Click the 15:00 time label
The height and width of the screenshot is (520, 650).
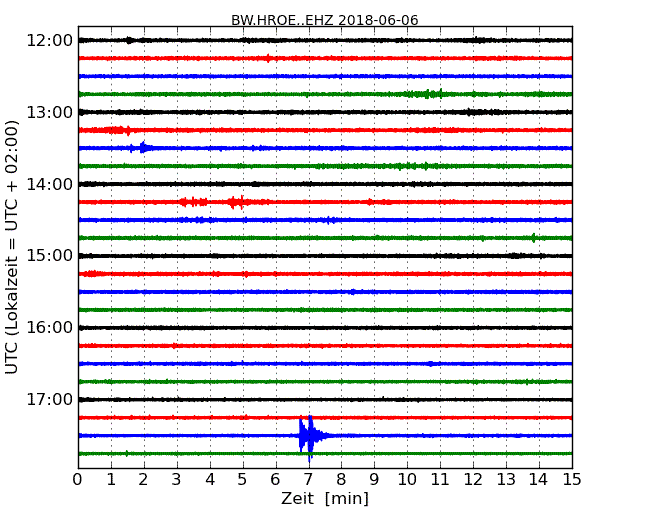tap(50, 255)
